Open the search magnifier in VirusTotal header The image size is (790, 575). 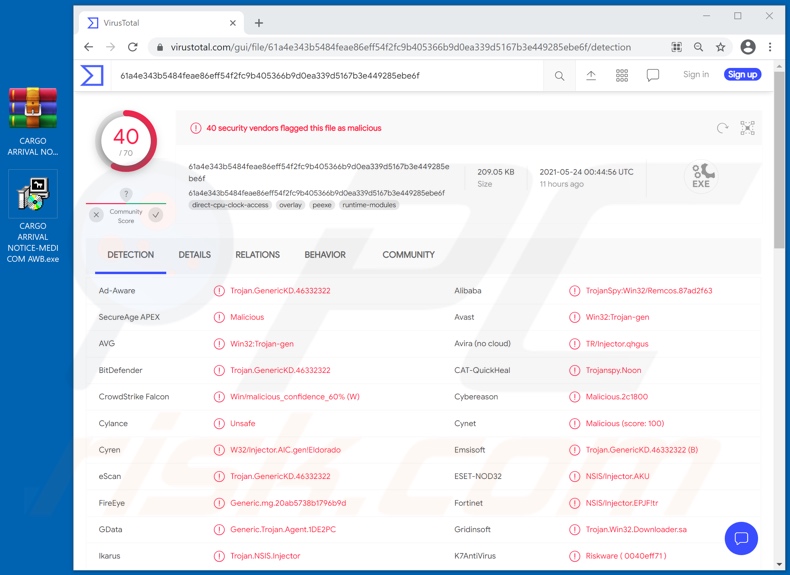[559, 76]
